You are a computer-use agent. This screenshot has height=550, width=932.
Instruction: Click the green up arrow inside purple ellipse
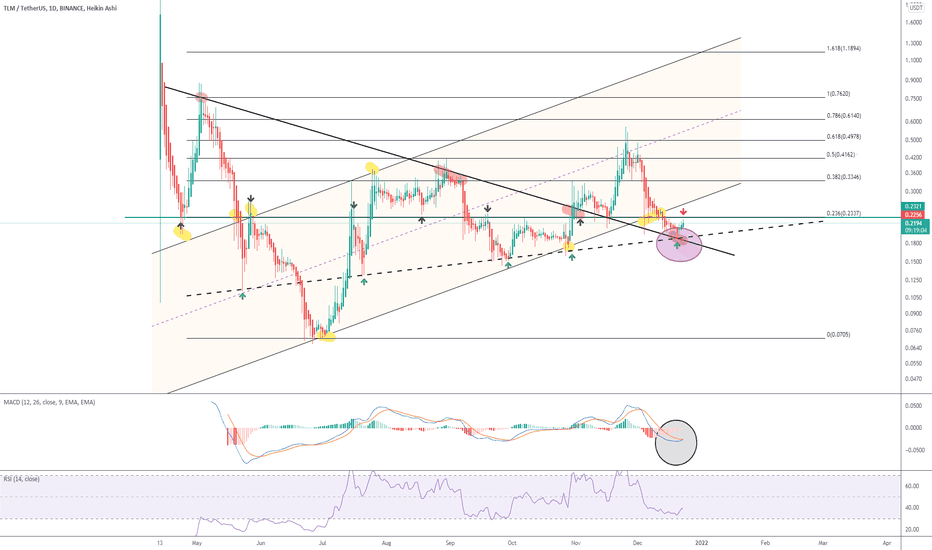(x=677, y=244)
